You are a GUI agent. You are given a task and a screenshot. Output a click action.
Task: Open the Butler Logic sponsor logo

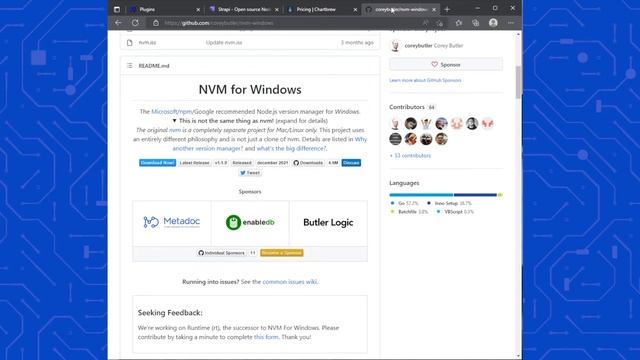pos(328,222)
